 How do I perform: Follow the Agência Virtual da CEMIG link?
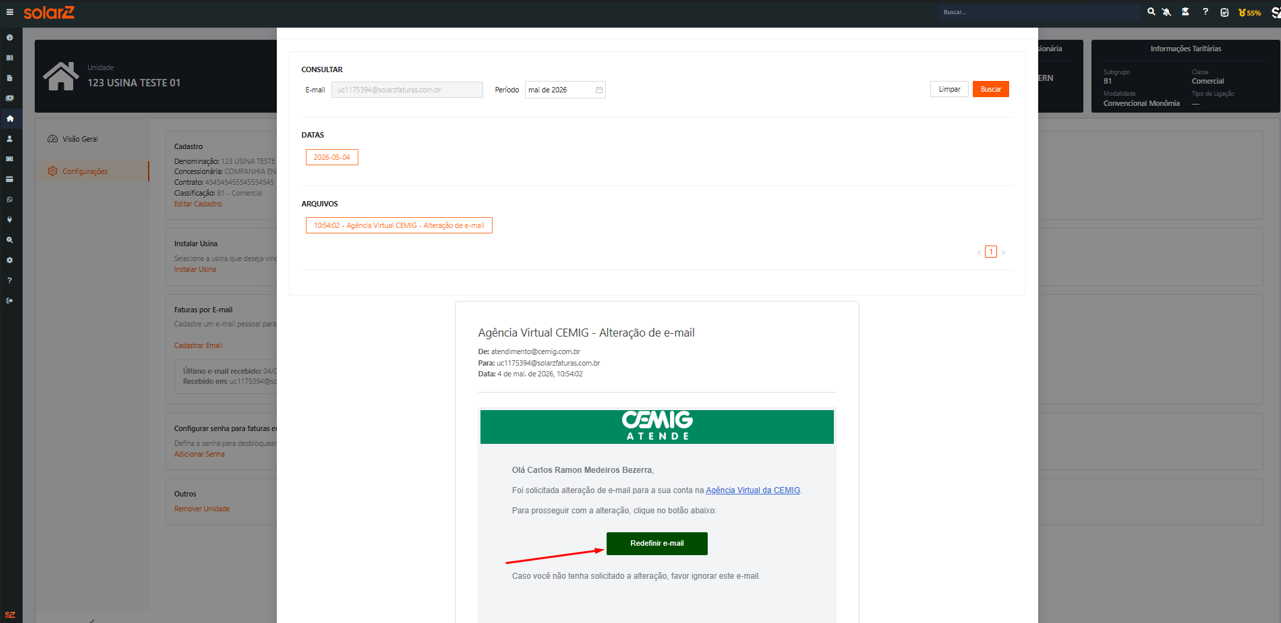(753, 490)
